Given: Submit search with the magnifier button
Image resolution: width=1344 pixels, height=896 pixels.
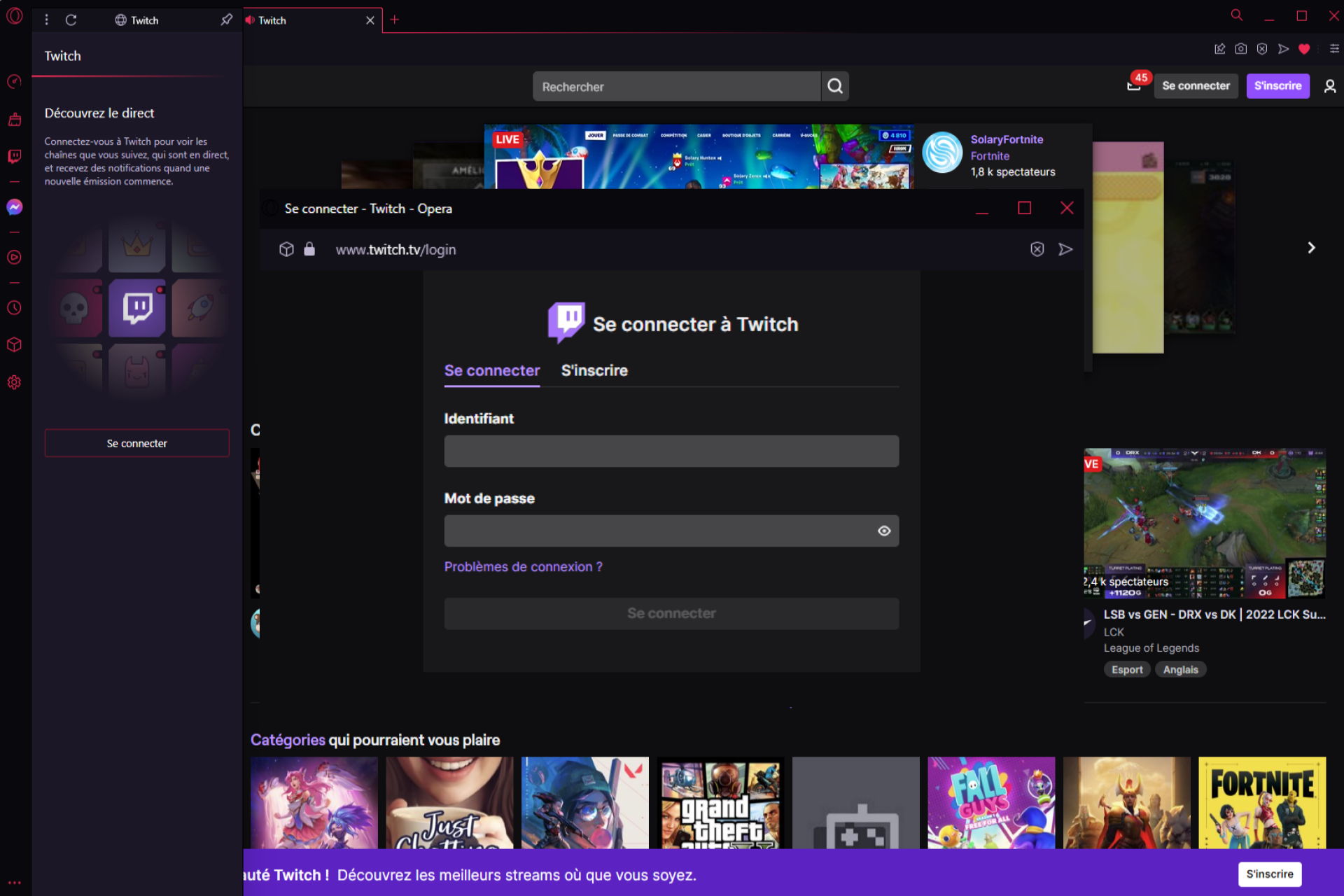Looking at the screenshot, I should point(835,86).
